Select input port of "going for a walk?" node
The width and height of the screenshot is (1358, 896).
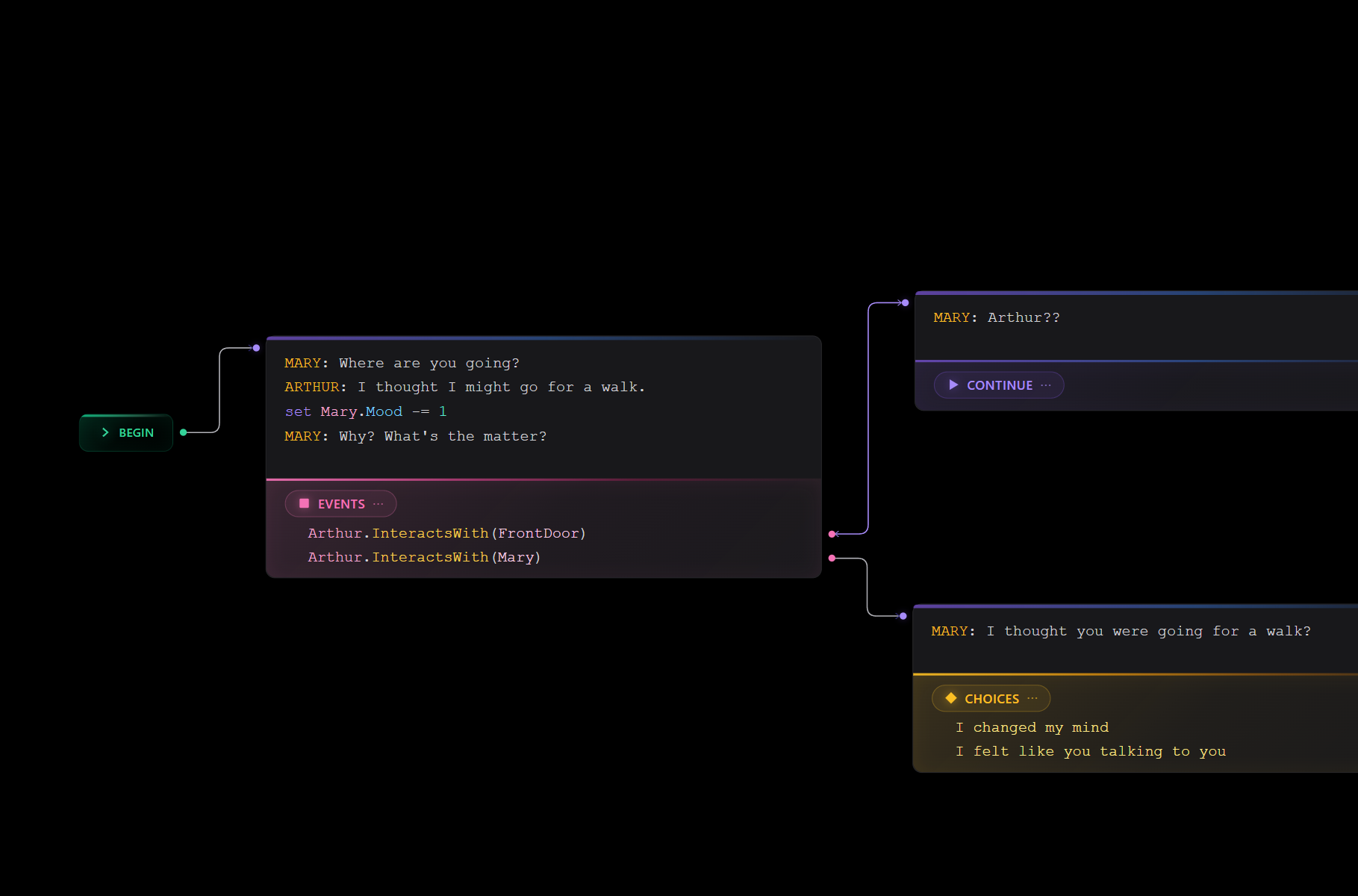pyautogui.click(x=903, y=616)
